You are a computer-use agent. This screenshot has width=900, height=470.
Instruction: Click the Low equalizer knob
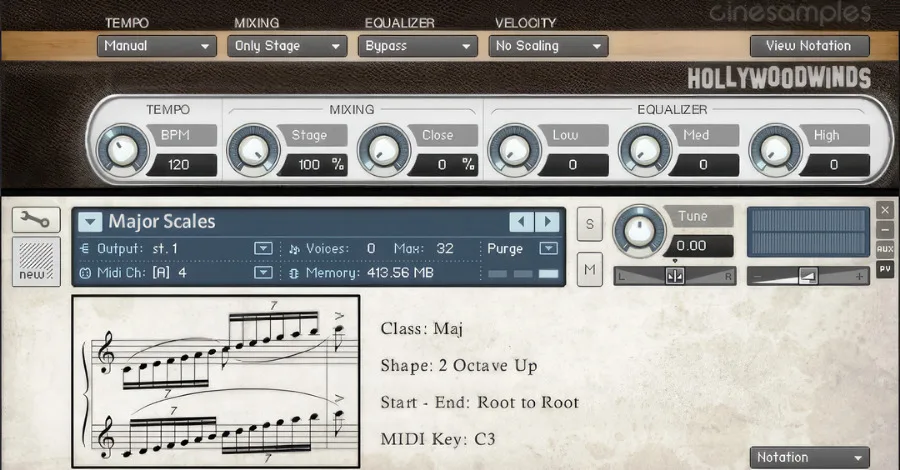click(514, 150)
